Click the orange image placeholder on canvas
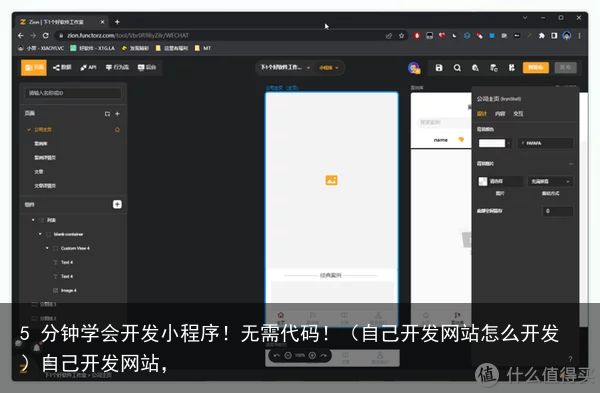The width and height of the screenshot is (600, 393). coord(331,180)
